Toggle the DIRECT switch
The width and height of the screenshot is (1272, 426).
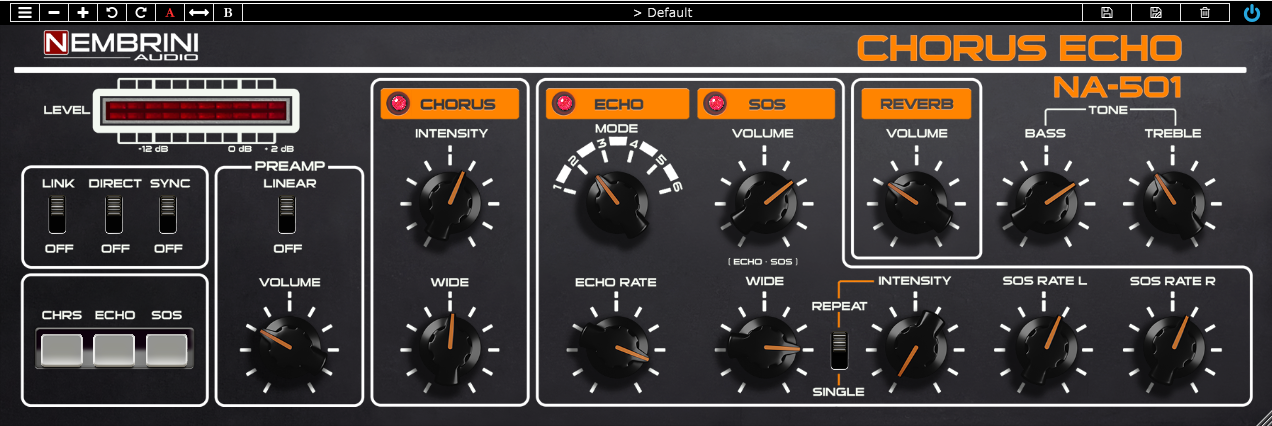click(114, 214)
